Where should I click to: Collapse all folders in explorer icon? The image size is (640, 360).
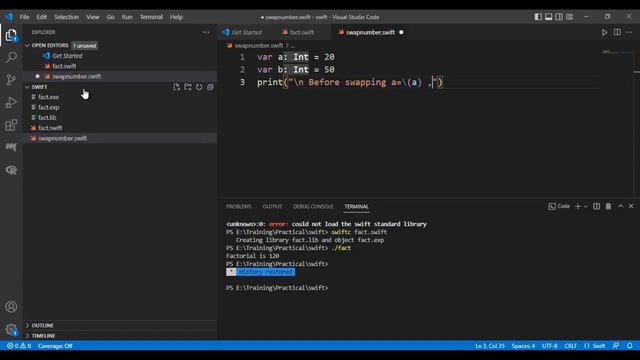(x=210, y=87)
